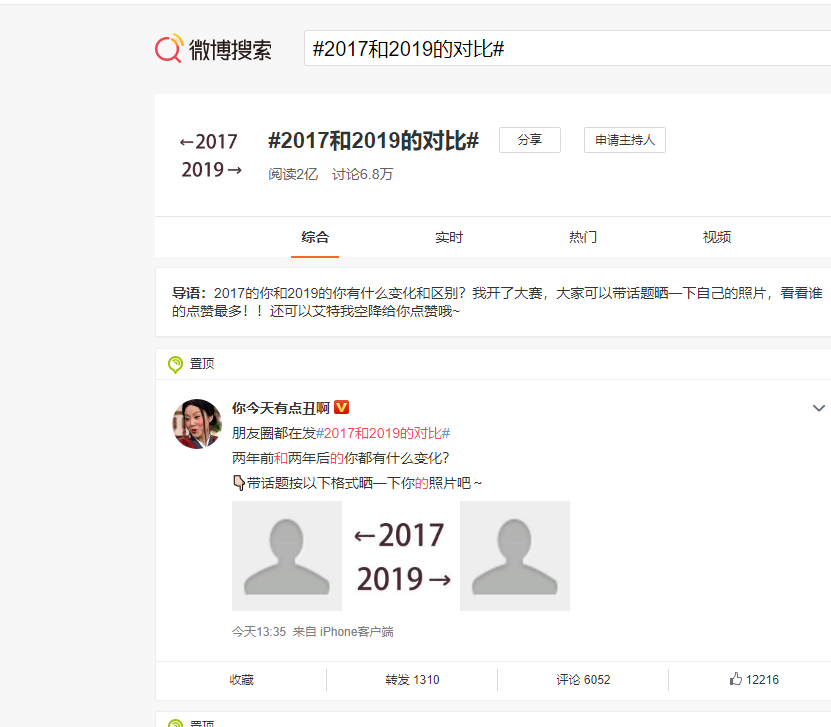This screenshot has height=727, width=831.
Task: Click the 阅读2亿 read count text
Action: (x=293, y=174)
